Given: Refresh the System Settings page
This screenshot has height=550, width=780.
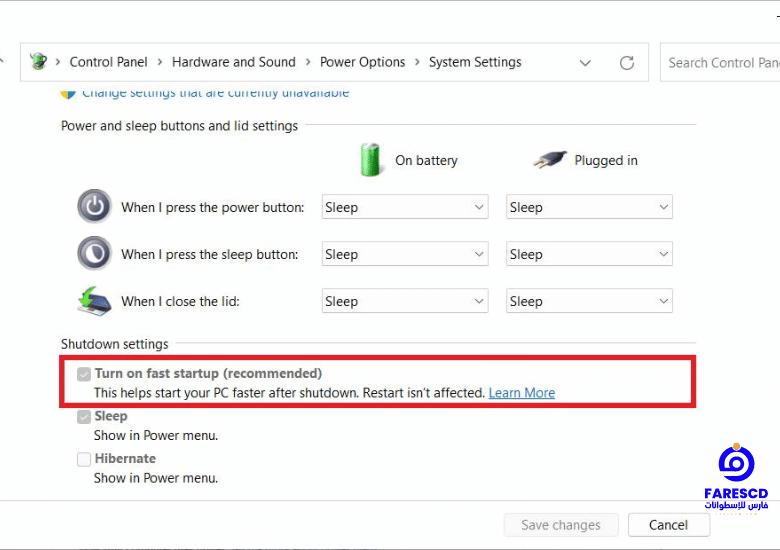Looking at the screenshot, I should 626,63.
